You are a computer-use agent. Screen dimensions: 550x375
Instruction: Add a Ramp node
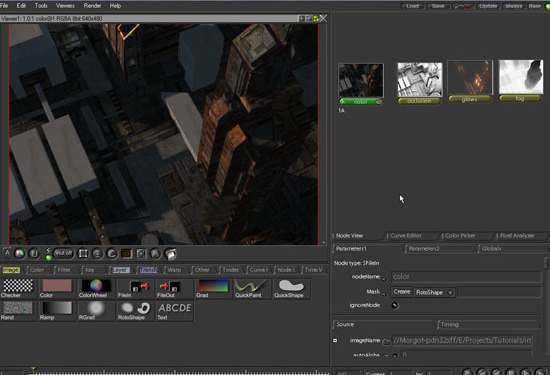pos(56,311)
